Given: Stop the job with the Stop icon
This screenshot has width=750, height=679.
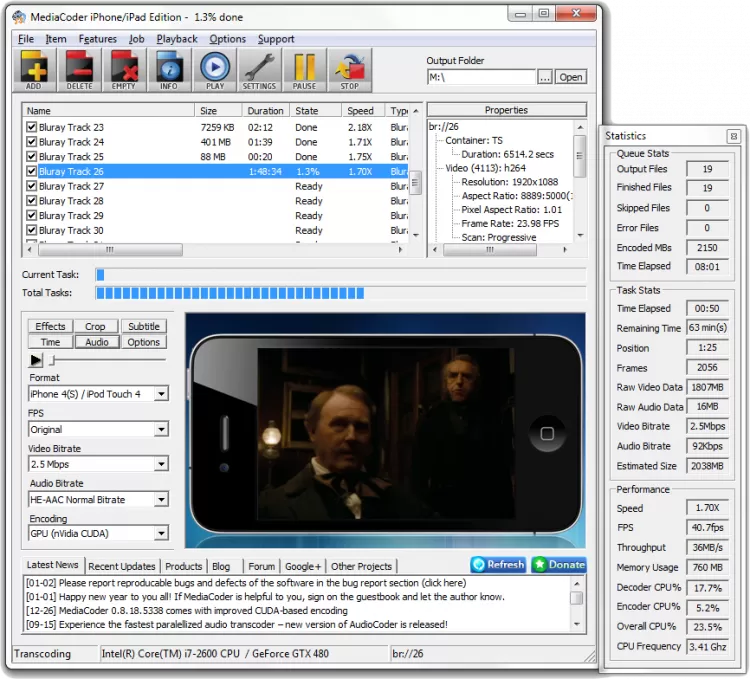Looking at the screenshot, I should 349,69.
